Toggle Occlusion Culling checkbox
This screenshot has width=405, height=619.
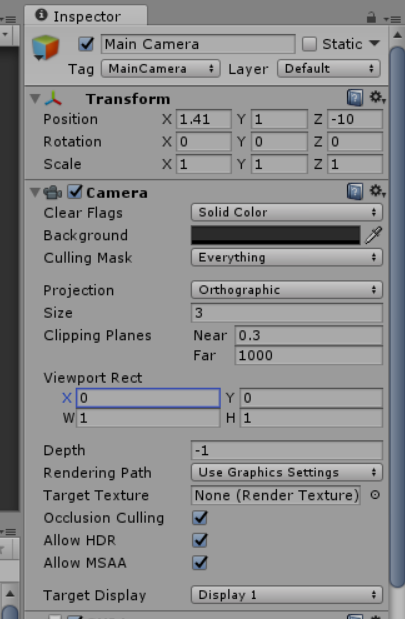(200, 518)
